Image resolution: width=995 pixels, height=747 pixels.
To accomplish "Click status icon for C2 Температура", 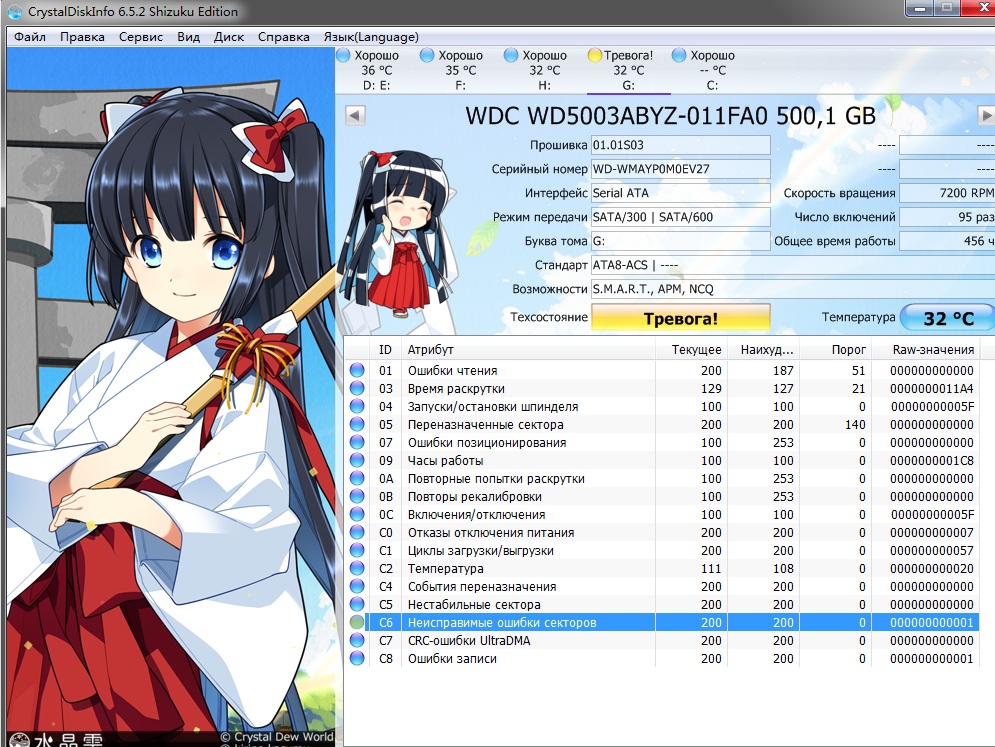I will [x=357, y=568].
